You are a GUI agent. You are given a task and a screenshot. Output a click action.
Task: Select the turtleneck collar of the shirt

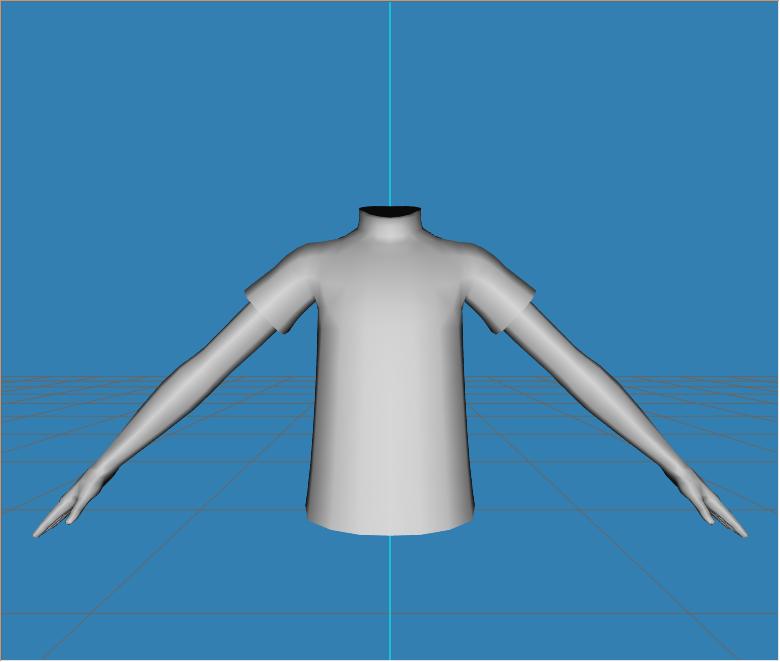coord(390,229)
